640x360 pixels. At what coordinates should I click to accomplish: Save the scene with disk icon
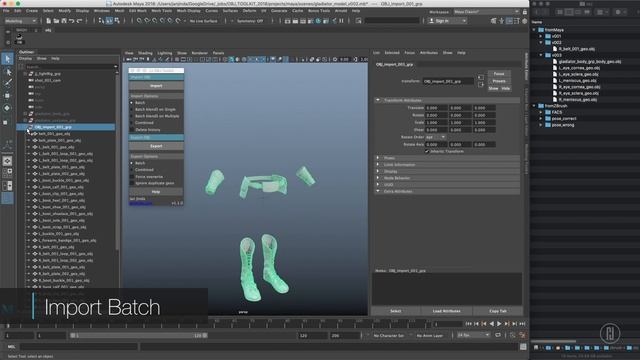pyautogui.click(x=64, y=20)
